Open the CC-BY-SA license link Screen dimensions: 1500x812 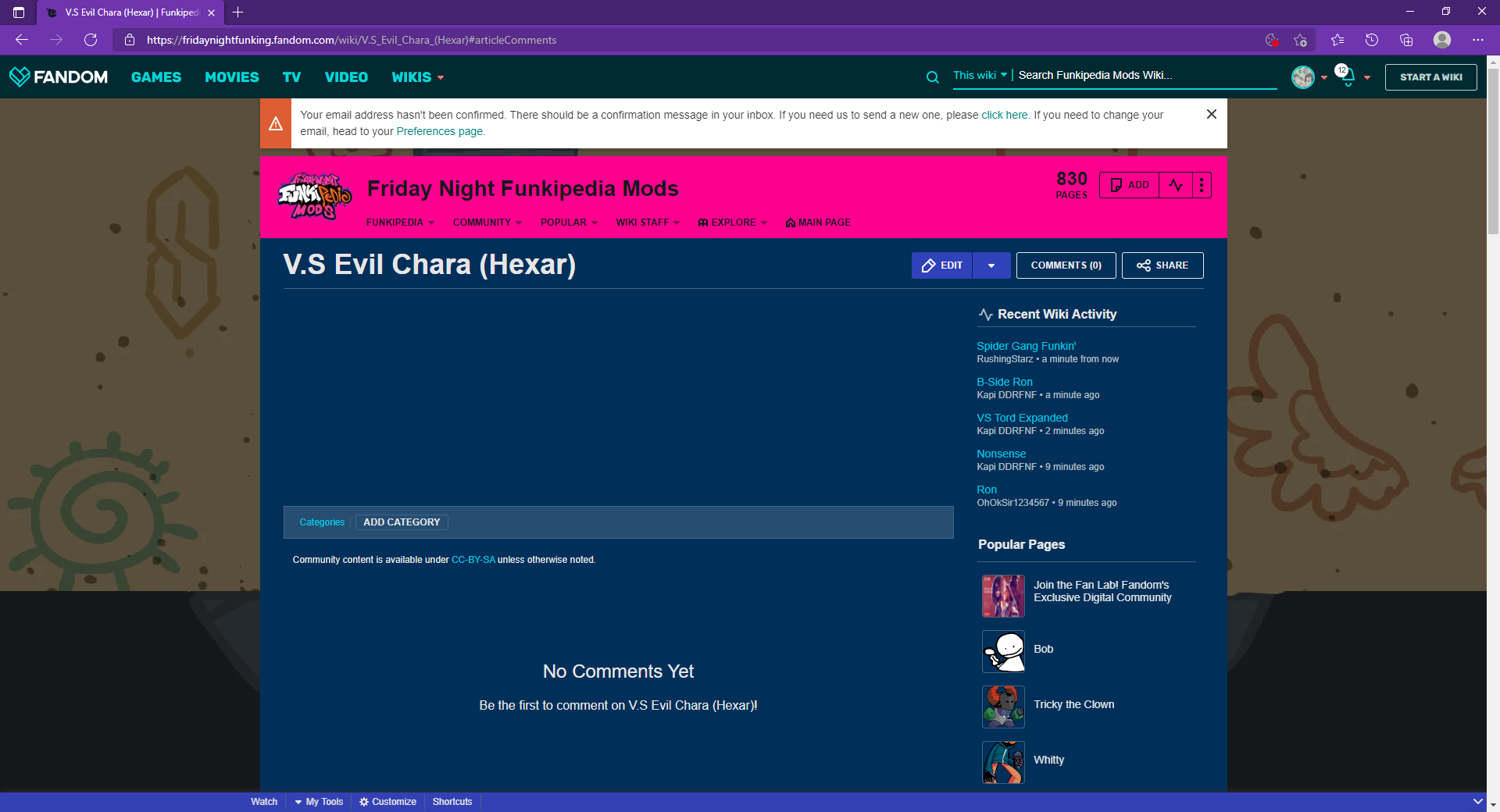(x=473, y=560)
